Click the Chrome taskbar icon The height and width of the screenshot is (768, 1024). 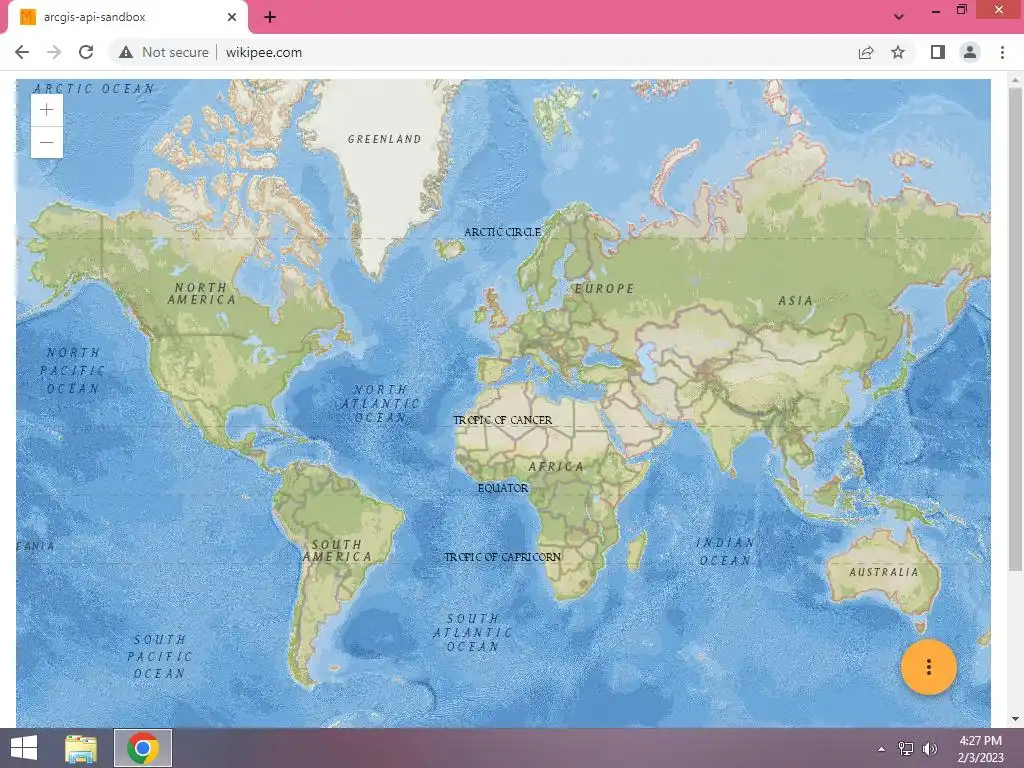[143, 748]
